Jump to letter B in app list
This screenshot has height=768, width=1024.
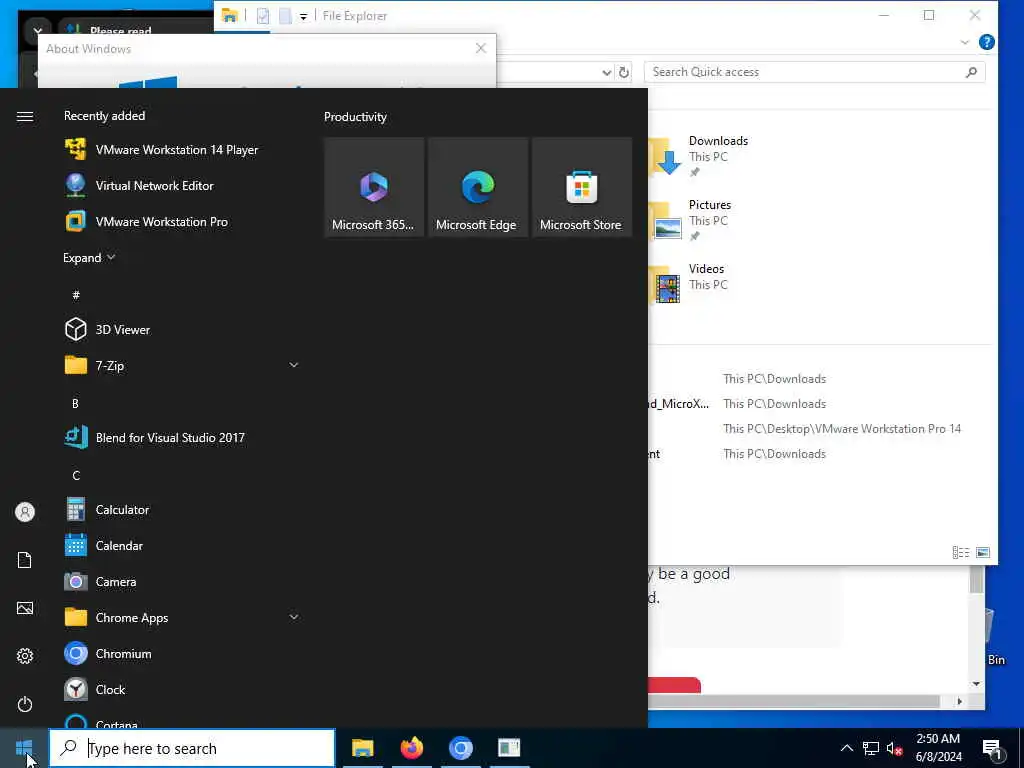(x=75, y=404)
